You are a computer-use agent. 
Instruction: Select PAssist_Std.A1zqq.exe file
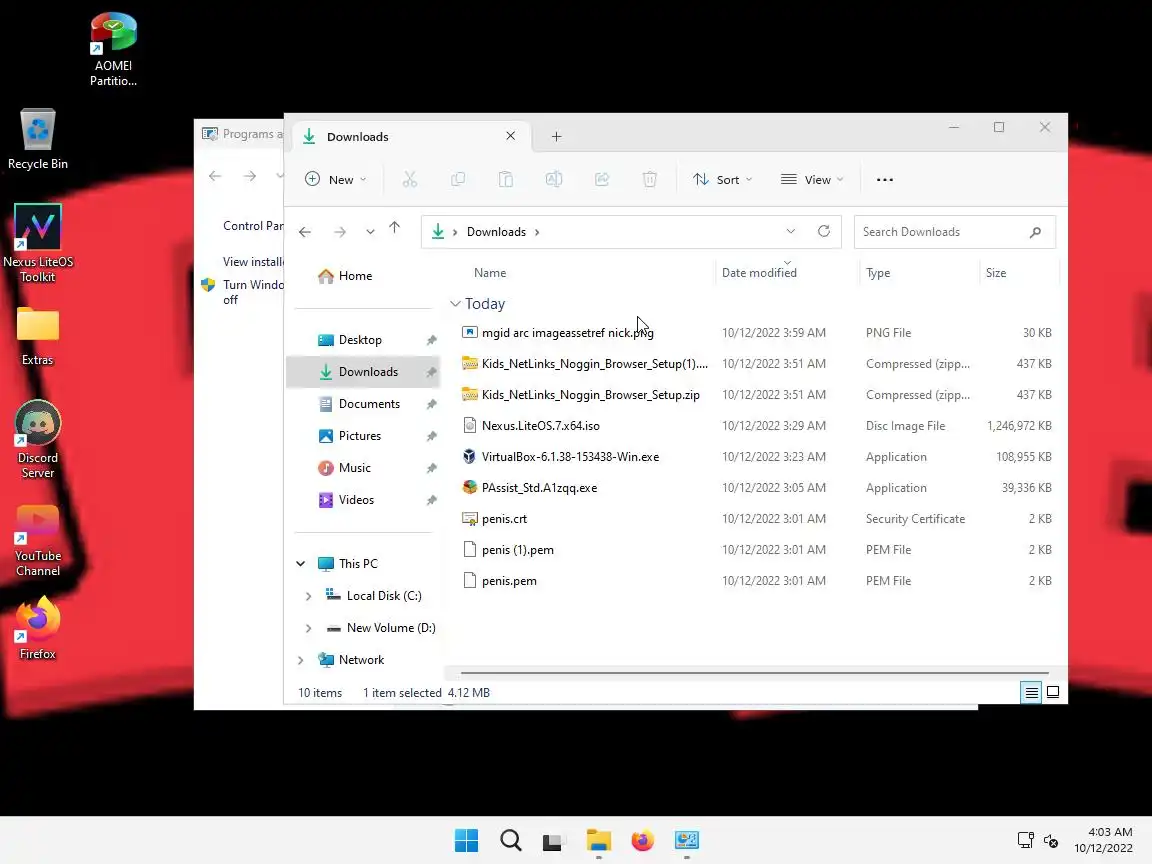tap(757, 488)
